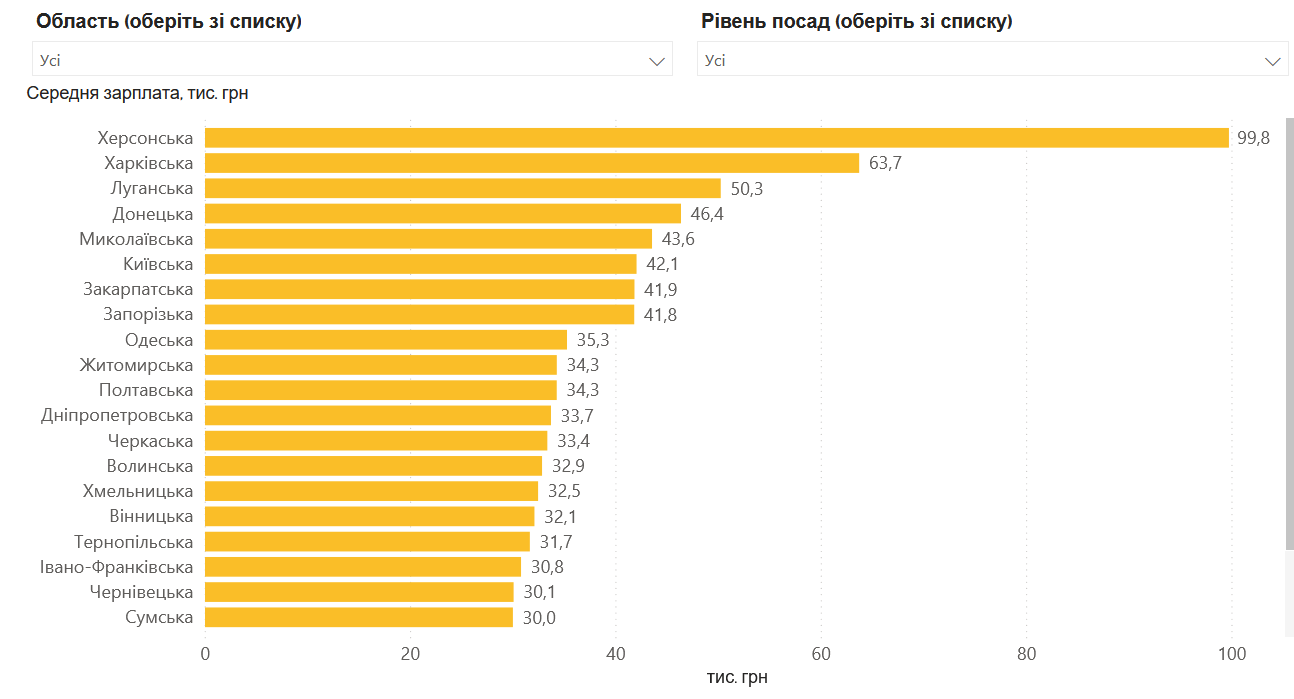
Task: Select the Сумська bar with 30,0
Action: [359, 617]
